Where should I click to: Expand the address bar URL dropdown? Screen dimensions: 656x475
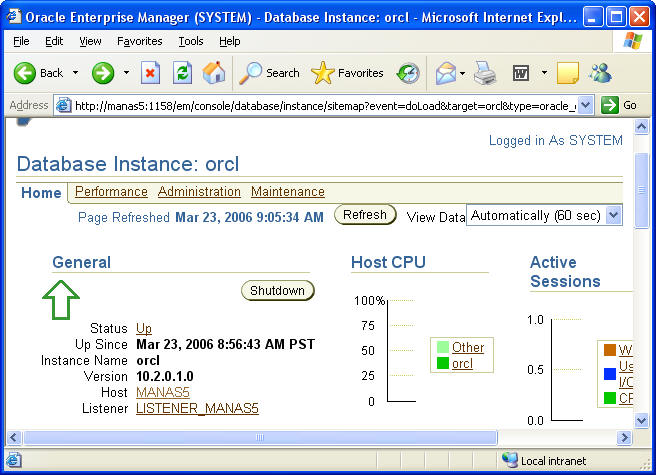pyautogui.click(x=586, y=105)
